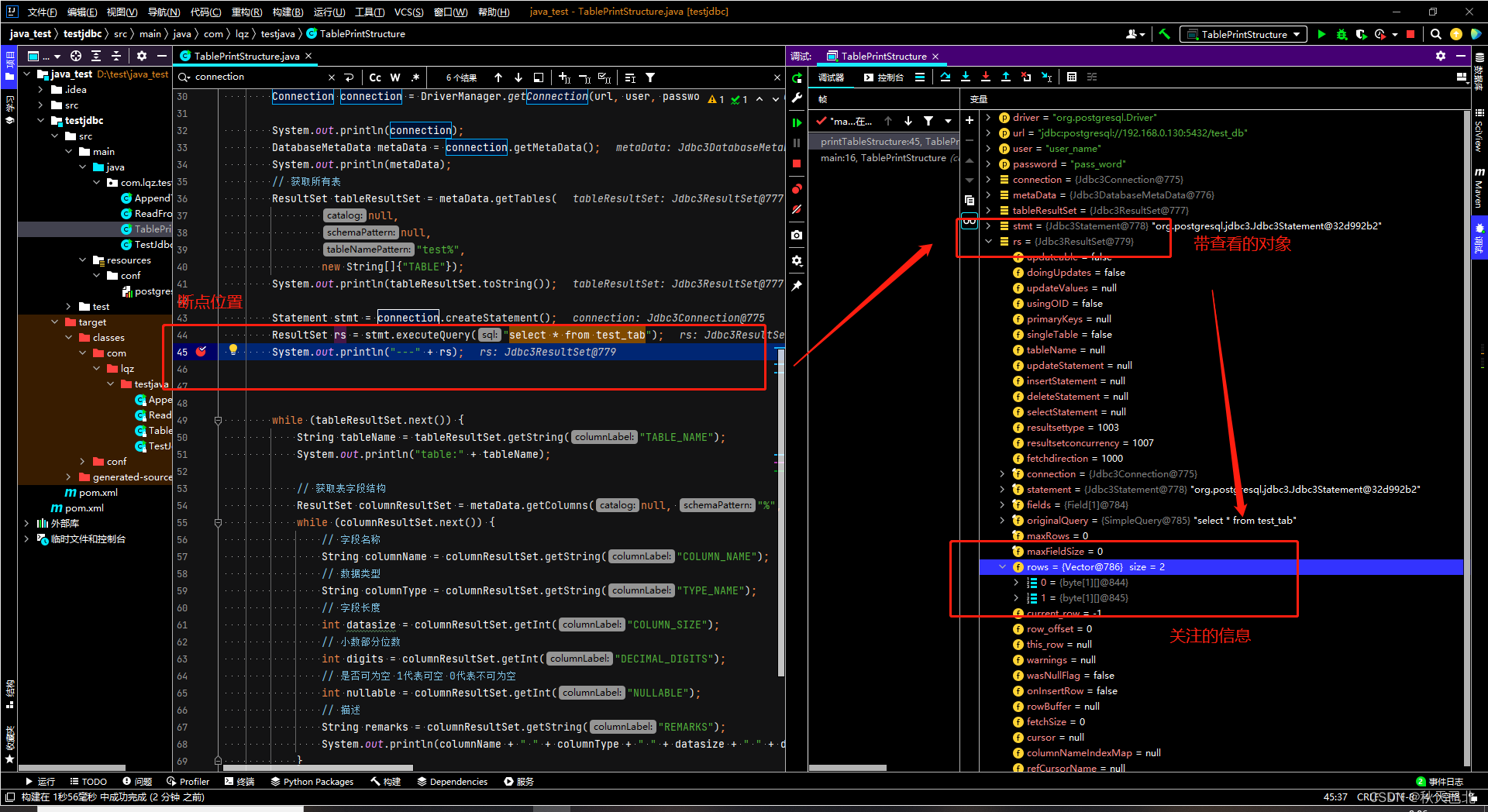Open the 事件日志 event log
The width and height of the screenshot is (1488, 812).
click(x=1440, y=782)
